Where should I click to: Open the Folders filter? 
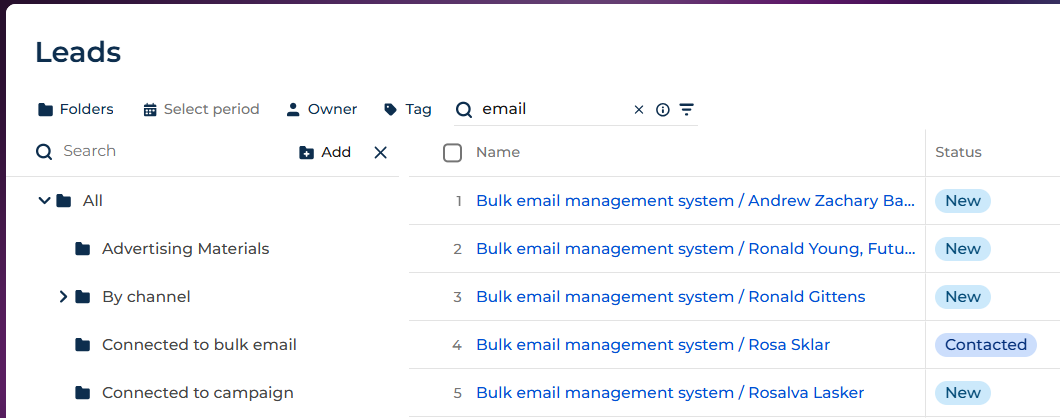76,109
